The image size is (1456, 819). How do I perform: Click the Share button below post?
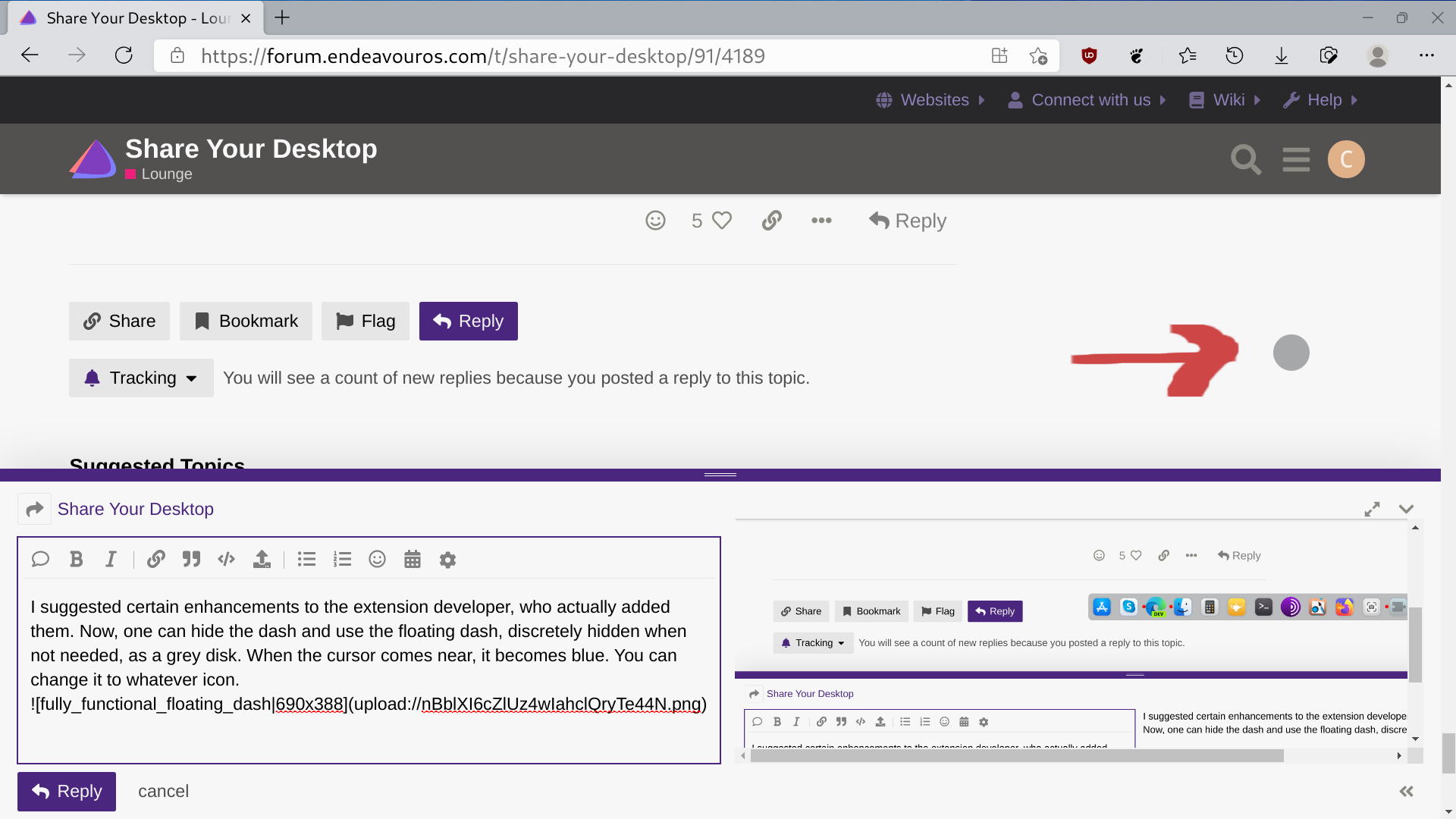pyautogui.click(x=120, y=321)
